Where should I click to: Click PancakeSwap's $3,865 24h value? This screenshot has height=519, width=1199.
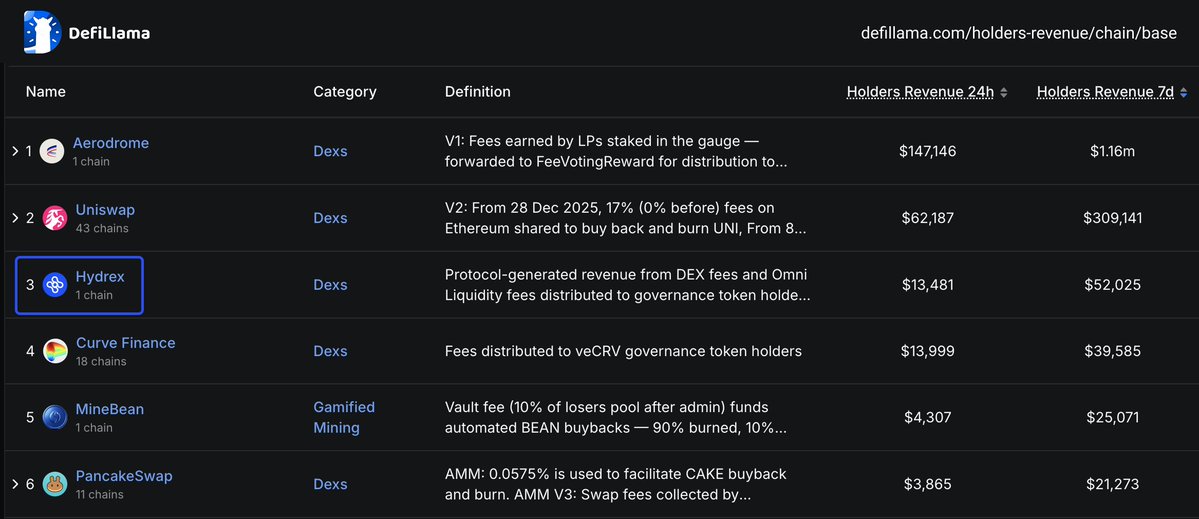pyautogui.click(x=928, y=484)
